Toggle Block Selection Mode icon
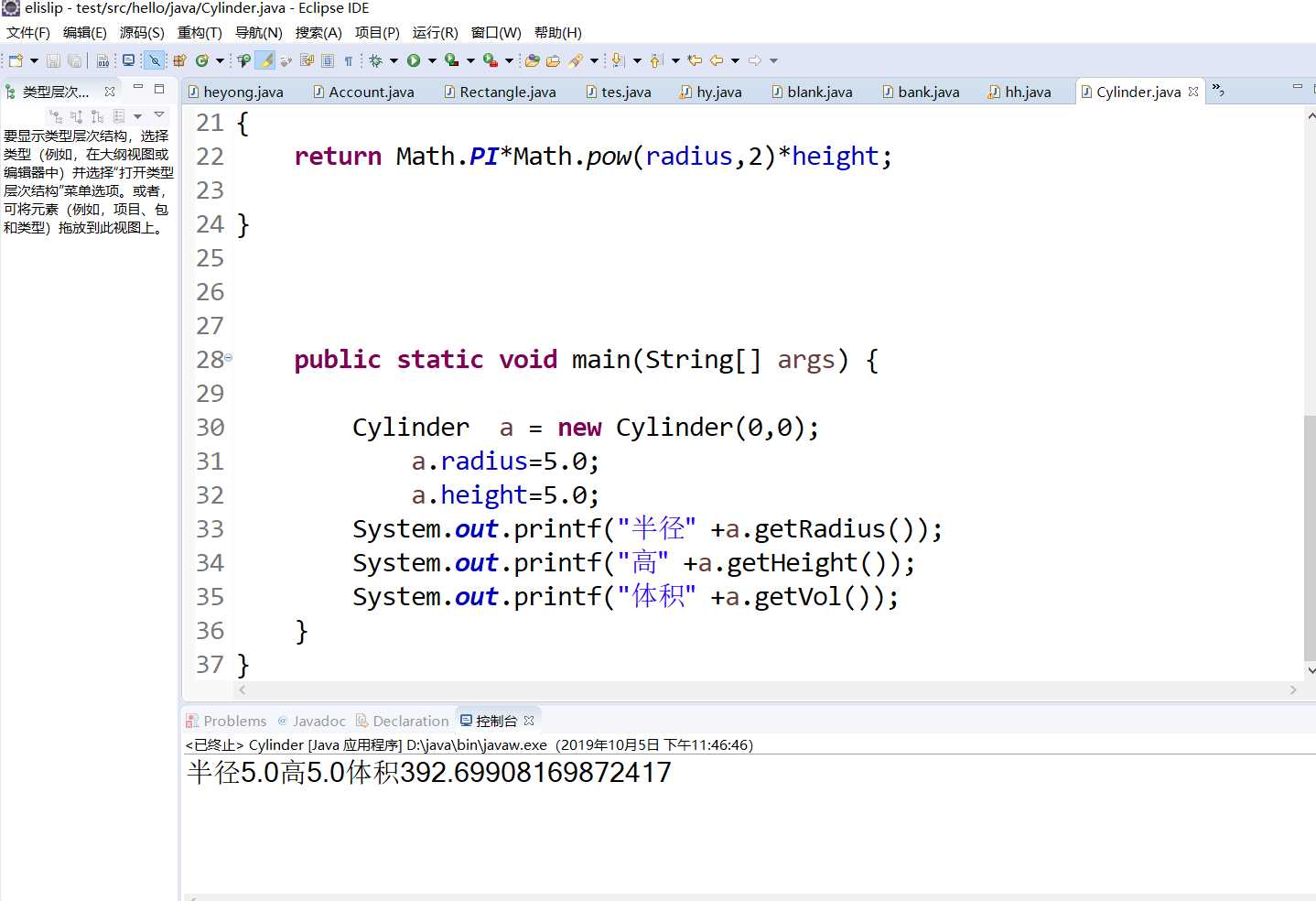 (x=327, y=60)
